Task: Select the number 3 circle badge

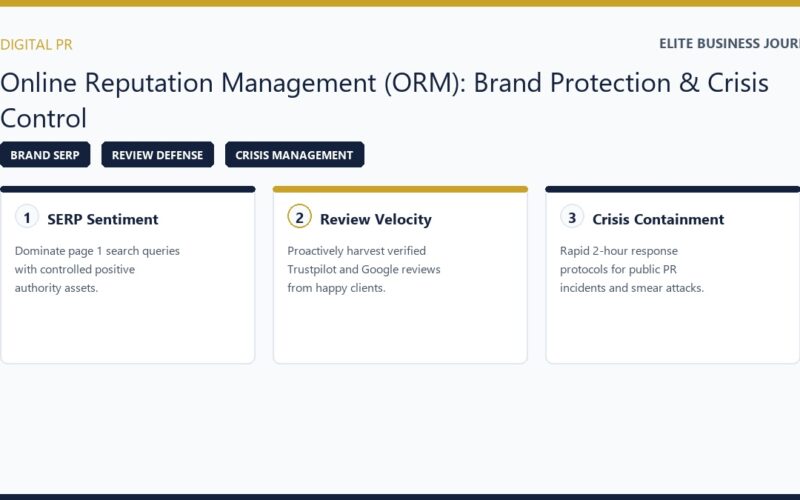Action: (x=572, y=217)
